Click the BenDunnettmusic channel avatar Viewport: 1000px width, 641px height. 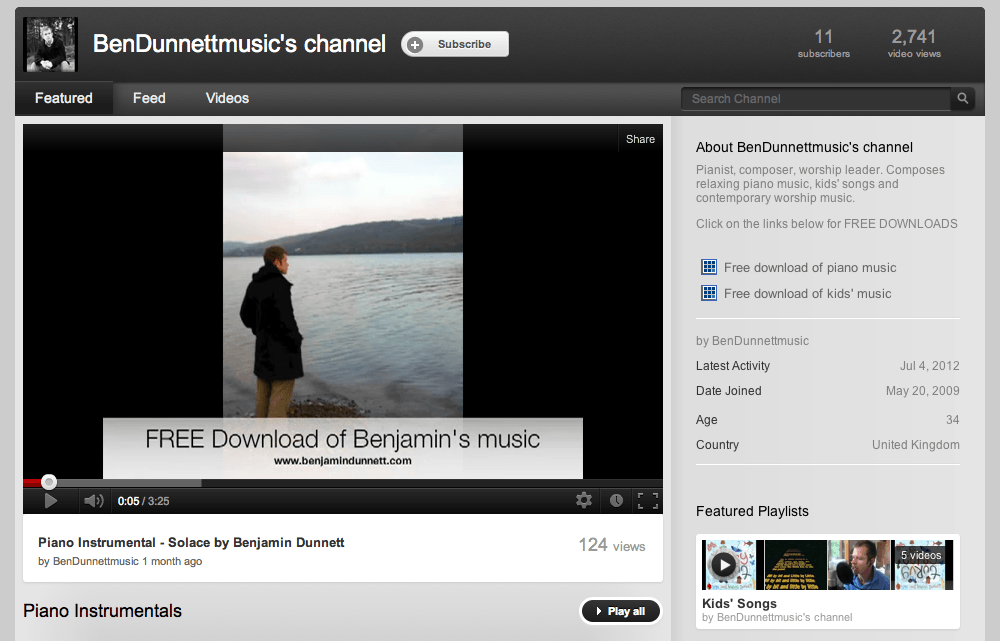coord(50,44)
